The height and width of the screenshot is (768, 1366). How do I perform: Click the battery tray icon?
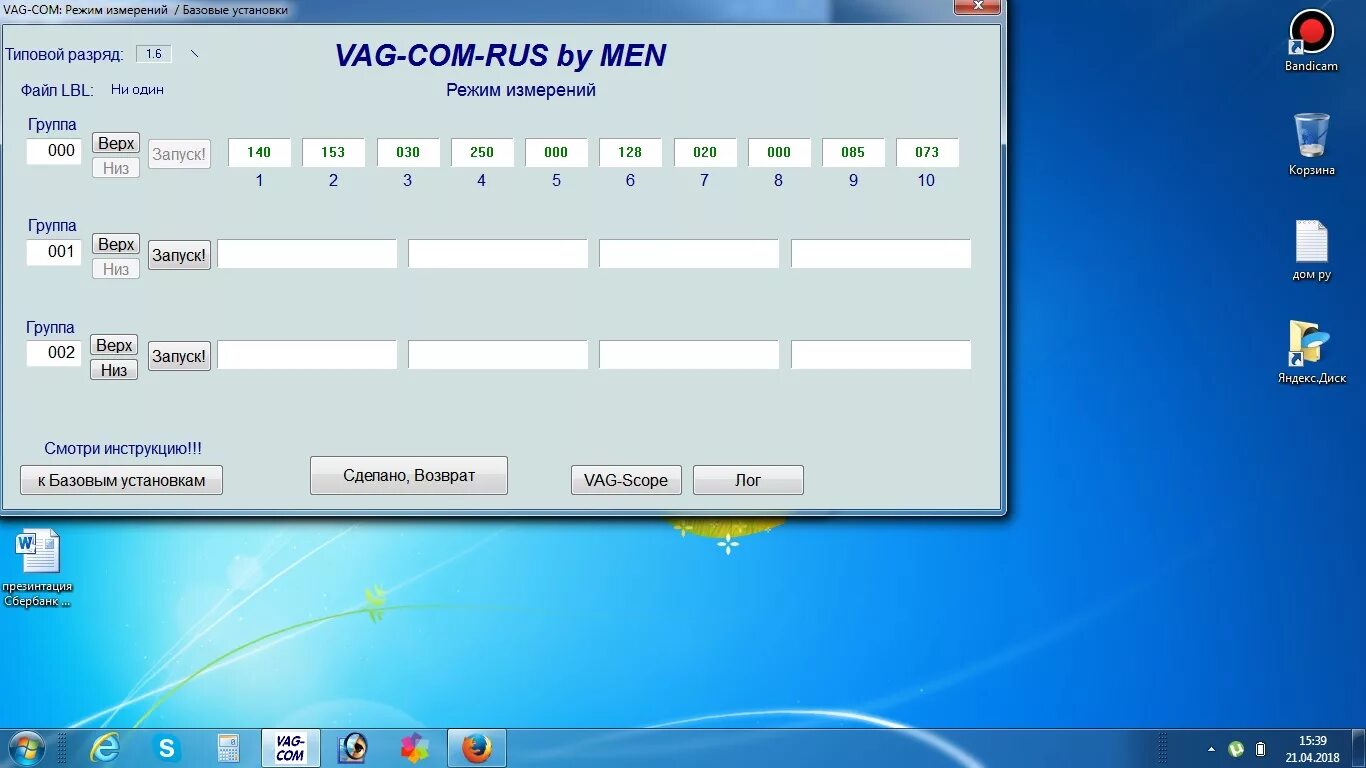point(1260,749)
